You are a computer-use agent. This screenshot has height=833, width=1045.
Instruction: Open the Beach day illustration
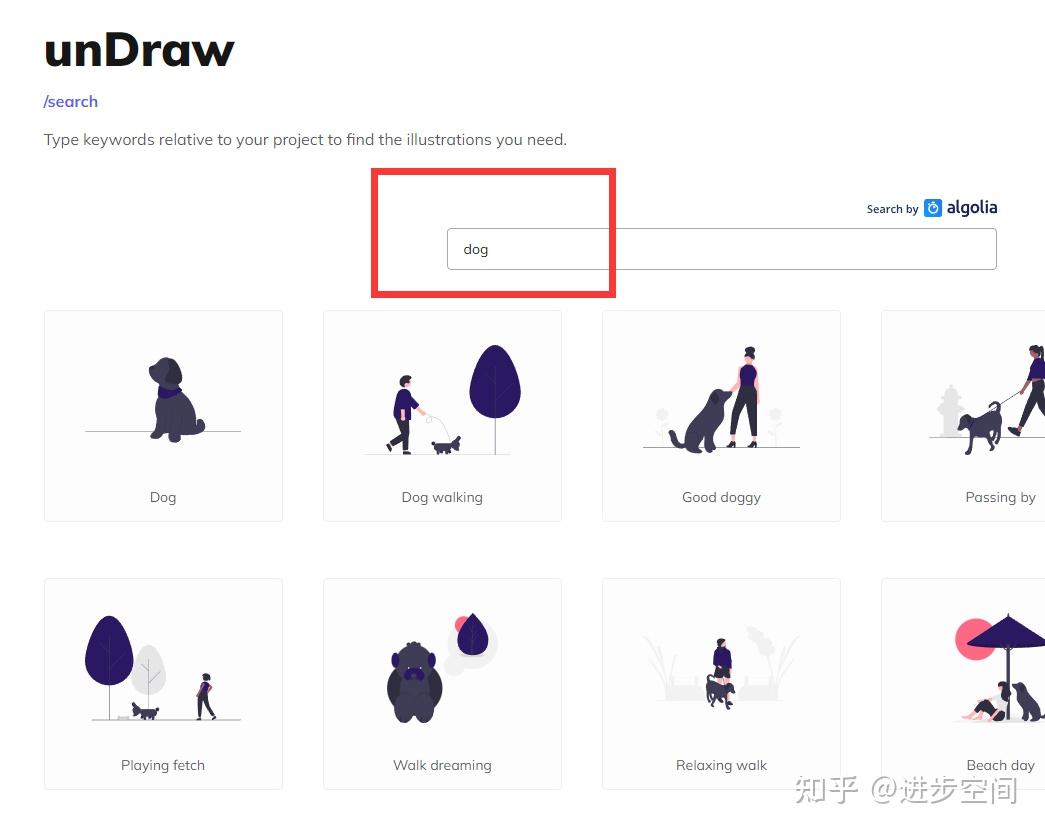pos(963,684)
